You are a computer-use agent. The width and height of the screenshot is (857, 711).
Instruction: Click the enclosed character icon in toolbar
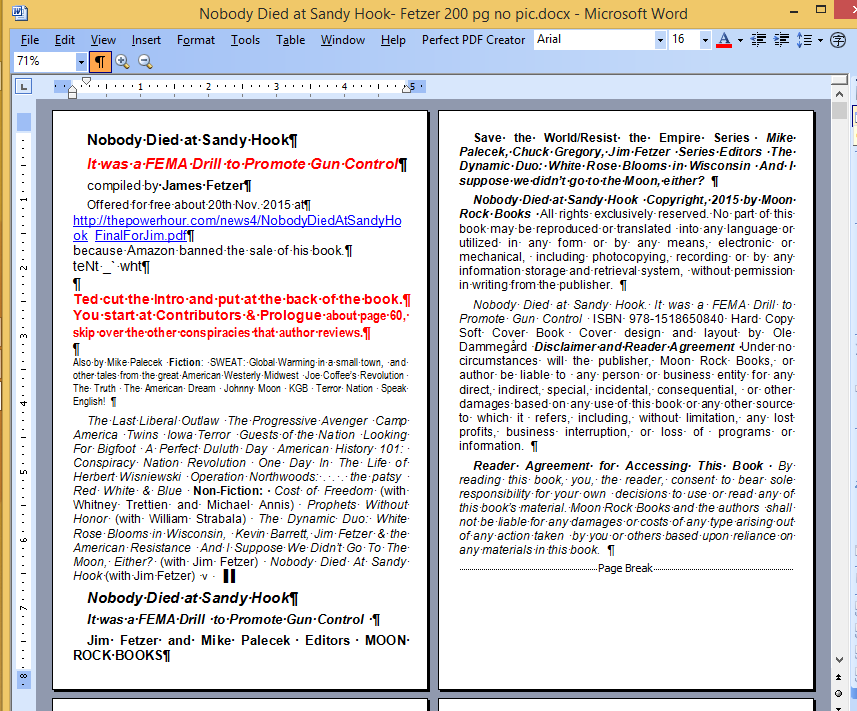pyautogui.click(x=838, y=40)
